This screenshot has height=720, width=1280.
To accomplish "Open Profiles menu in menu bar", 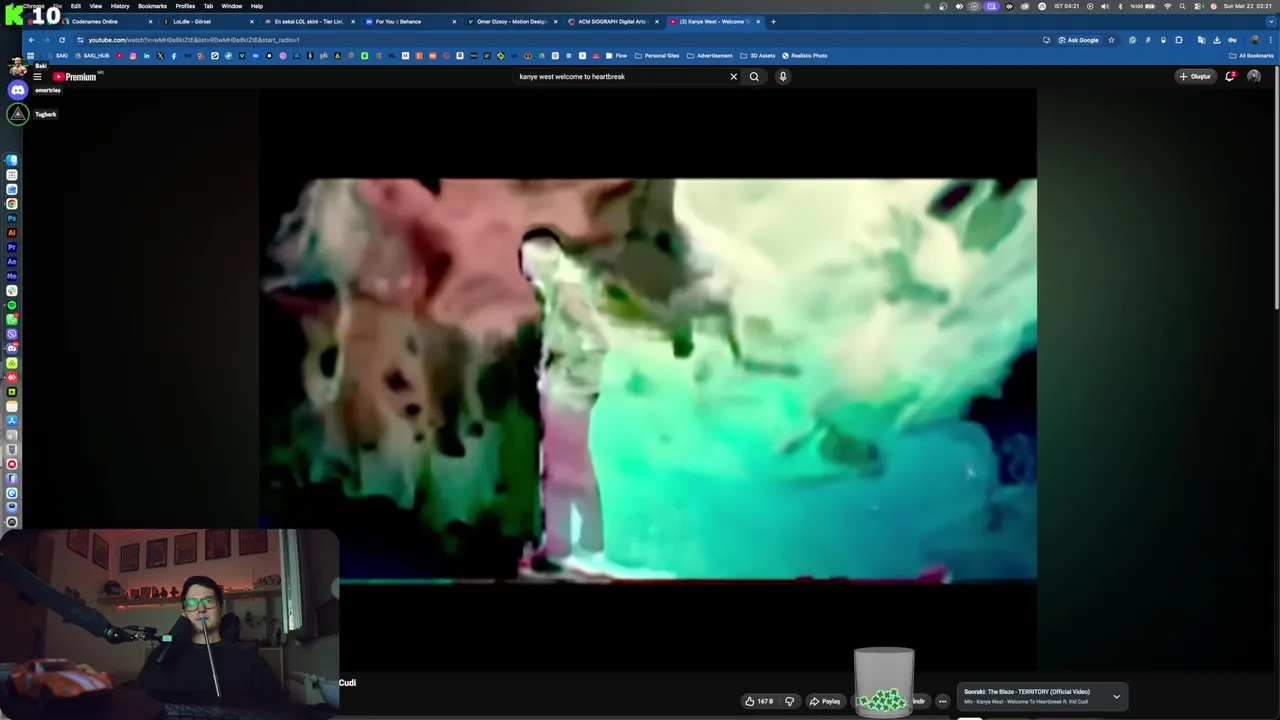I will [x=185, y=6].
